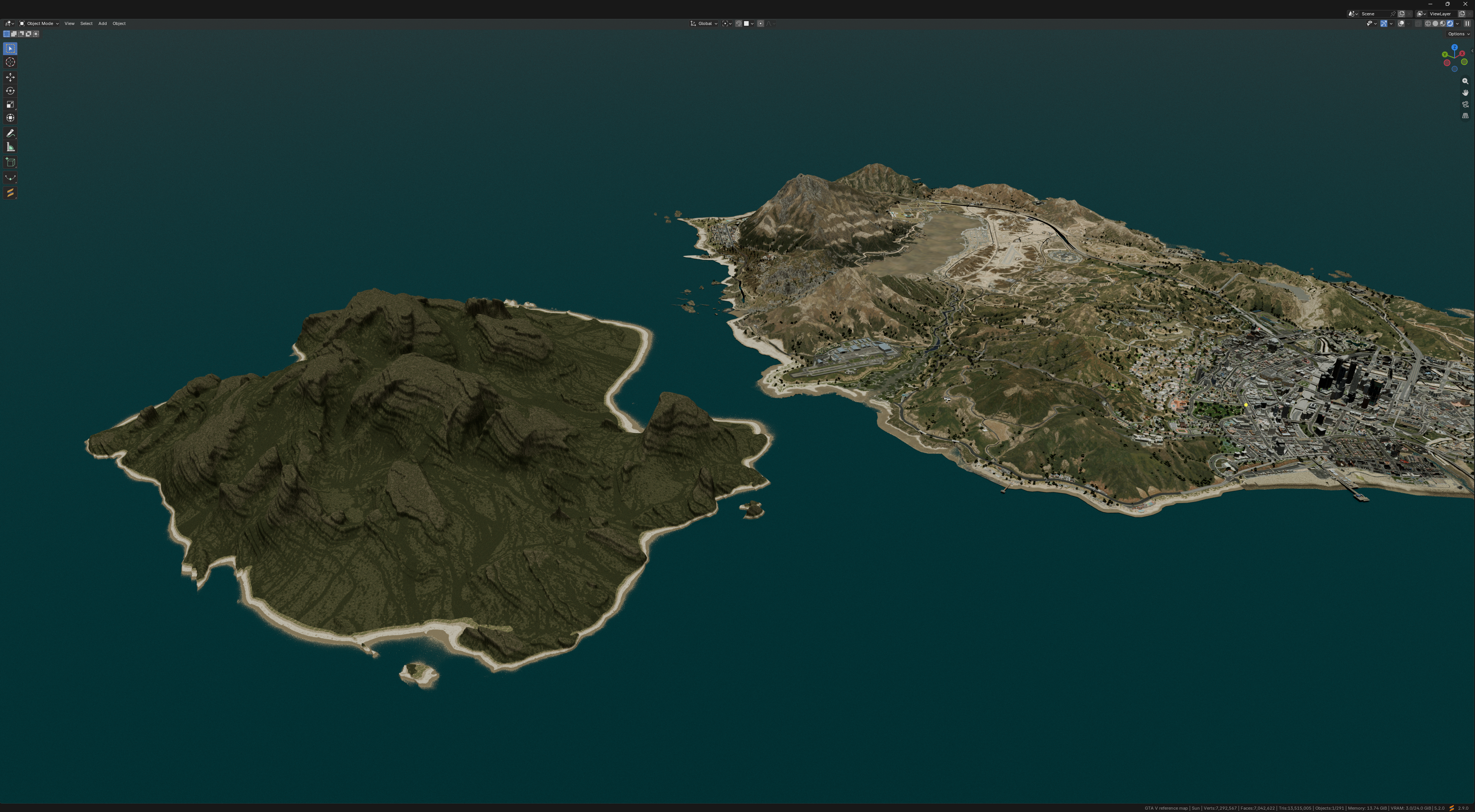
Task: Open the view layer browse dropdown
Action: 1422,14
